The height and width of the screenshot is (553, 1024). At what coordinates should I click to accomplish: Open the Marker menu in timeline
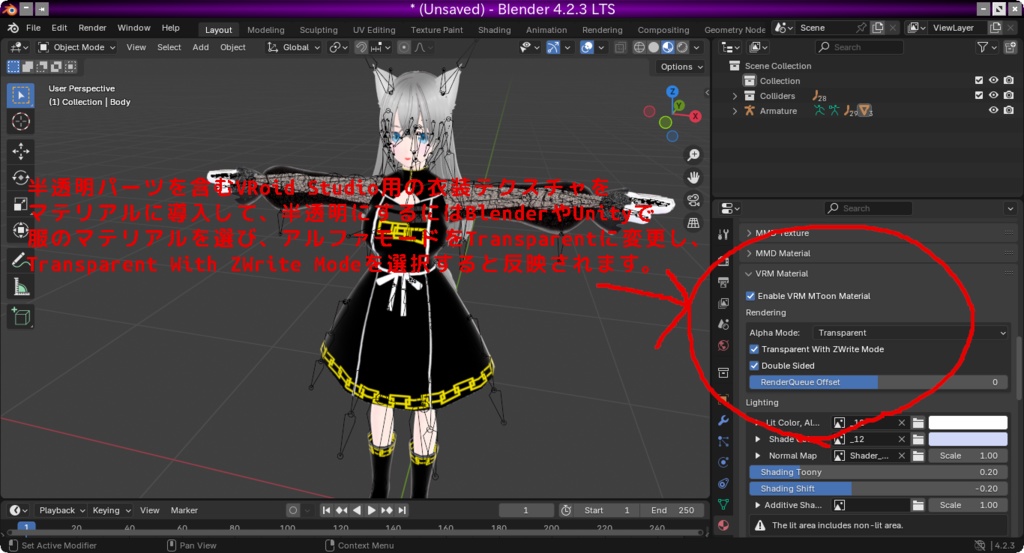pyautogui.click(x=184, y=510)
